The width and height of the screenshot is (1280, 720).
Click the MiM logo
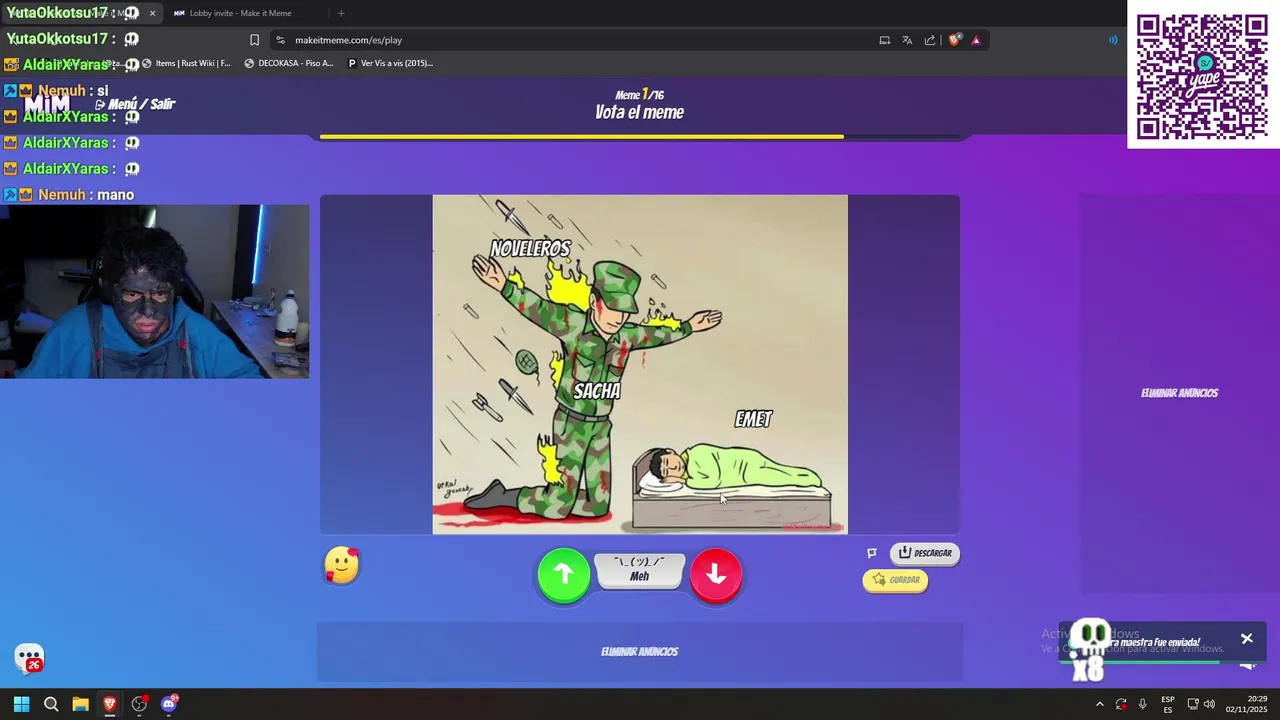click(47, 104)
